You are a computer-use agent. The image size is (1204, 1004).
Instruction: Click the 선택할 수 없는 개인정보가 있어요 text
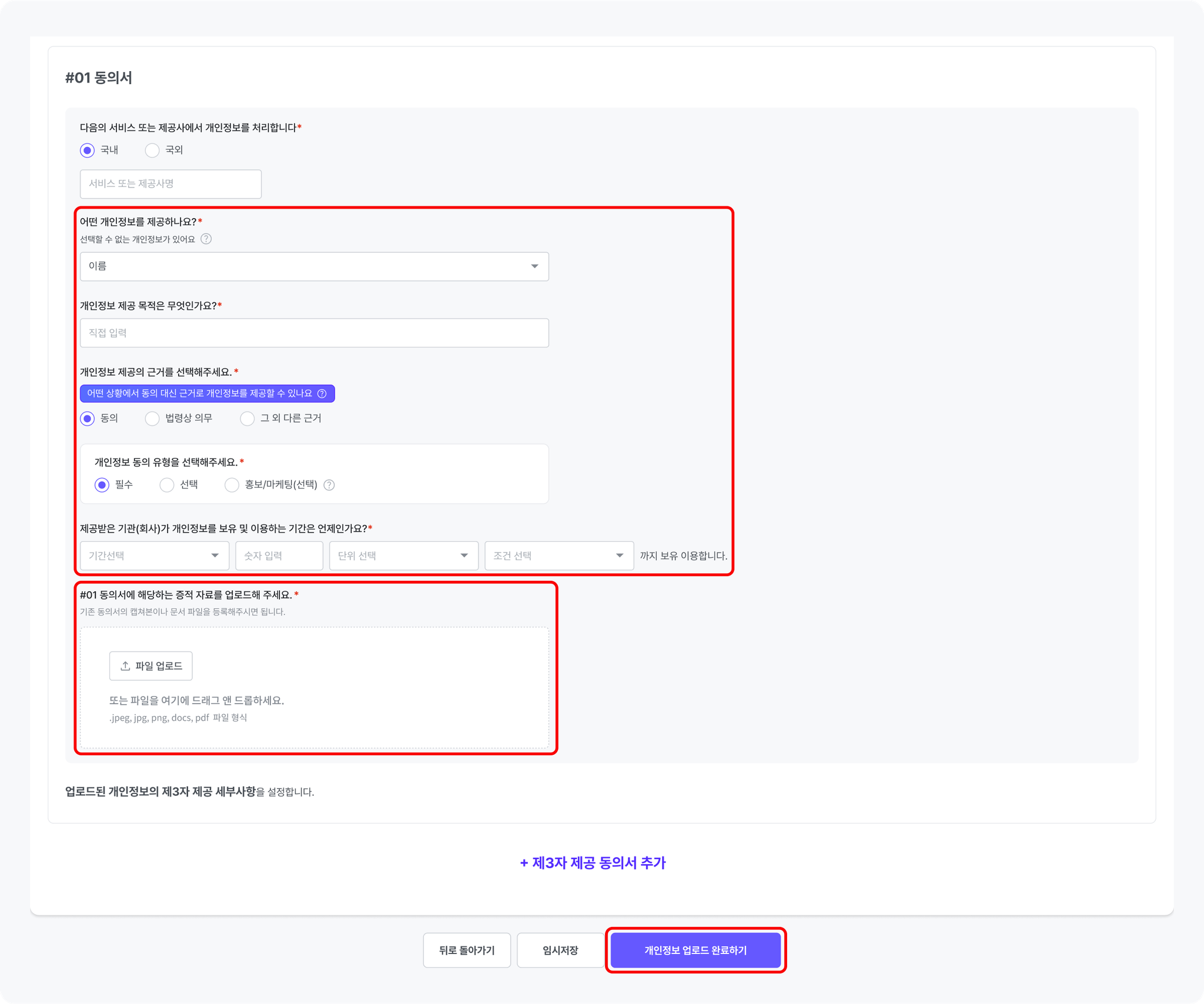tap(138, 239)
